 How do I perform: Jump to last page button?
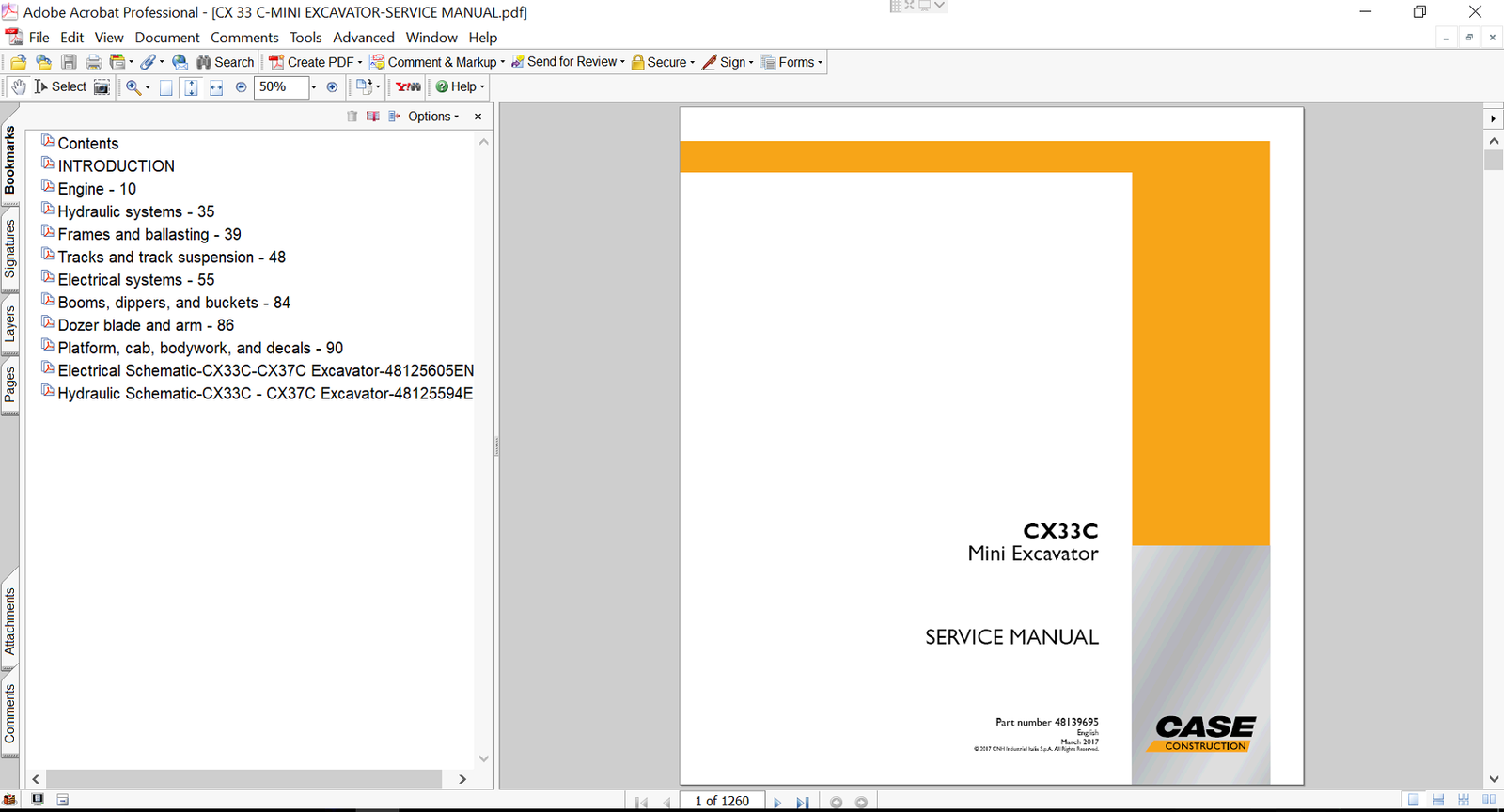click(x=802, y=802)
